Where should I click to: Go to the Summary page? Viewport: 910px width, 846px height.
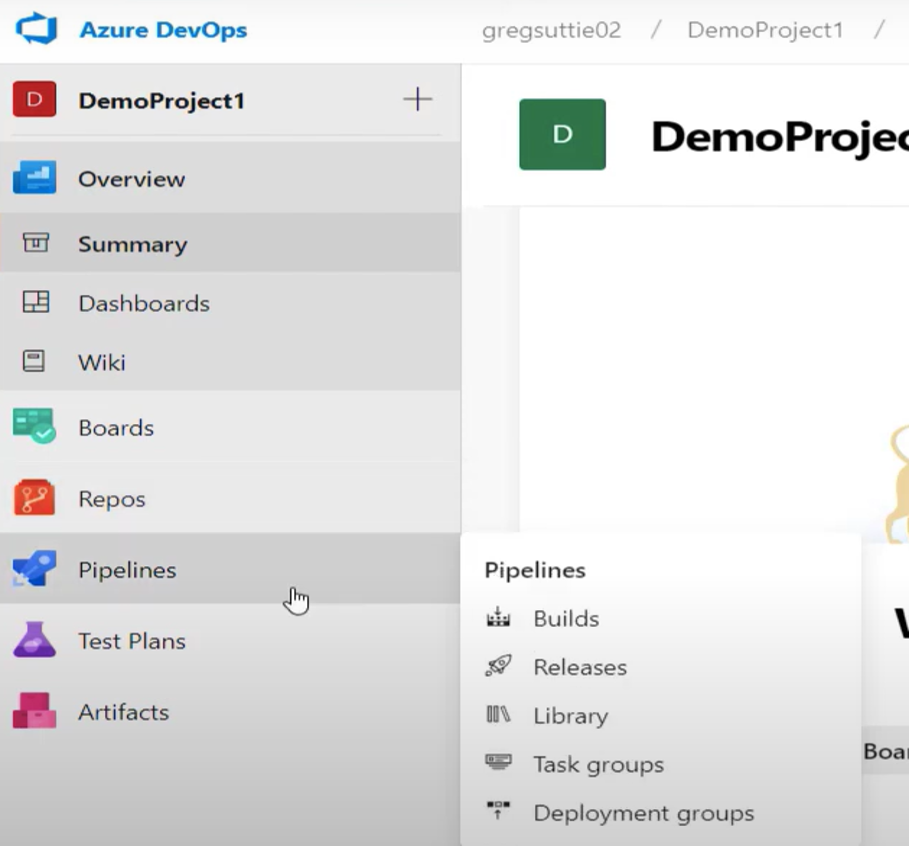click(132, 244)
